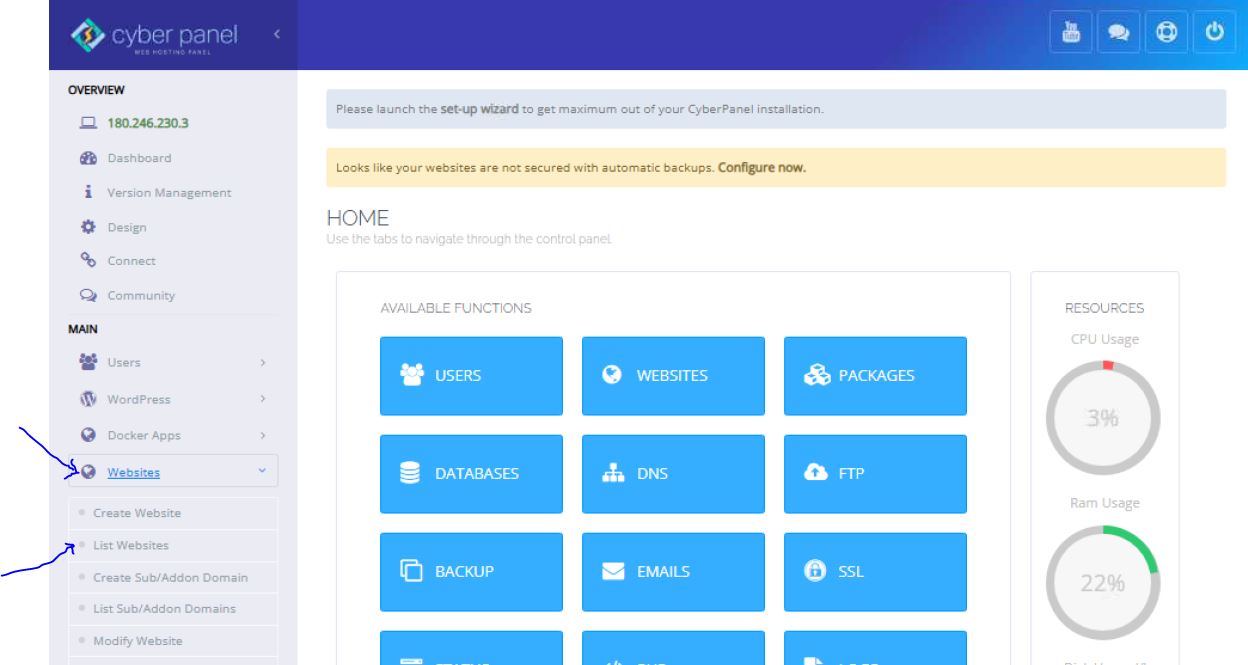Collapse sidebar using arrow beside CyberPanel logo
The image size is (1248, 665).
(277, 37)
